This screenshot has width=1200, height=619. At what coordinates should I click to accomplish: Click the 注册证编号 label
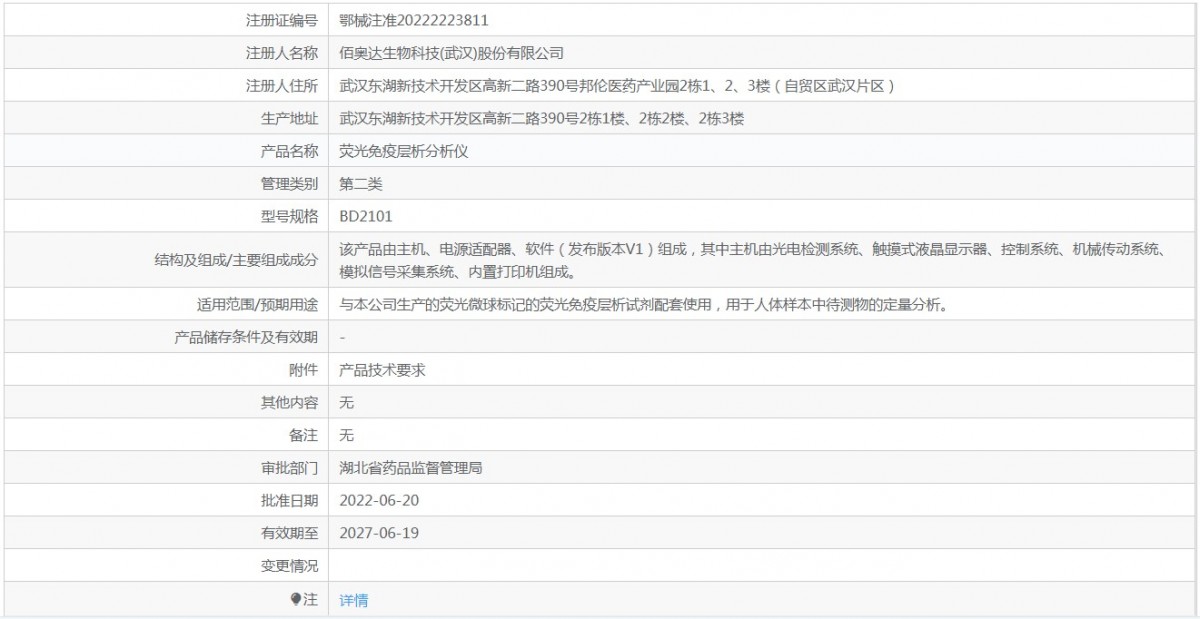[282, 20]
